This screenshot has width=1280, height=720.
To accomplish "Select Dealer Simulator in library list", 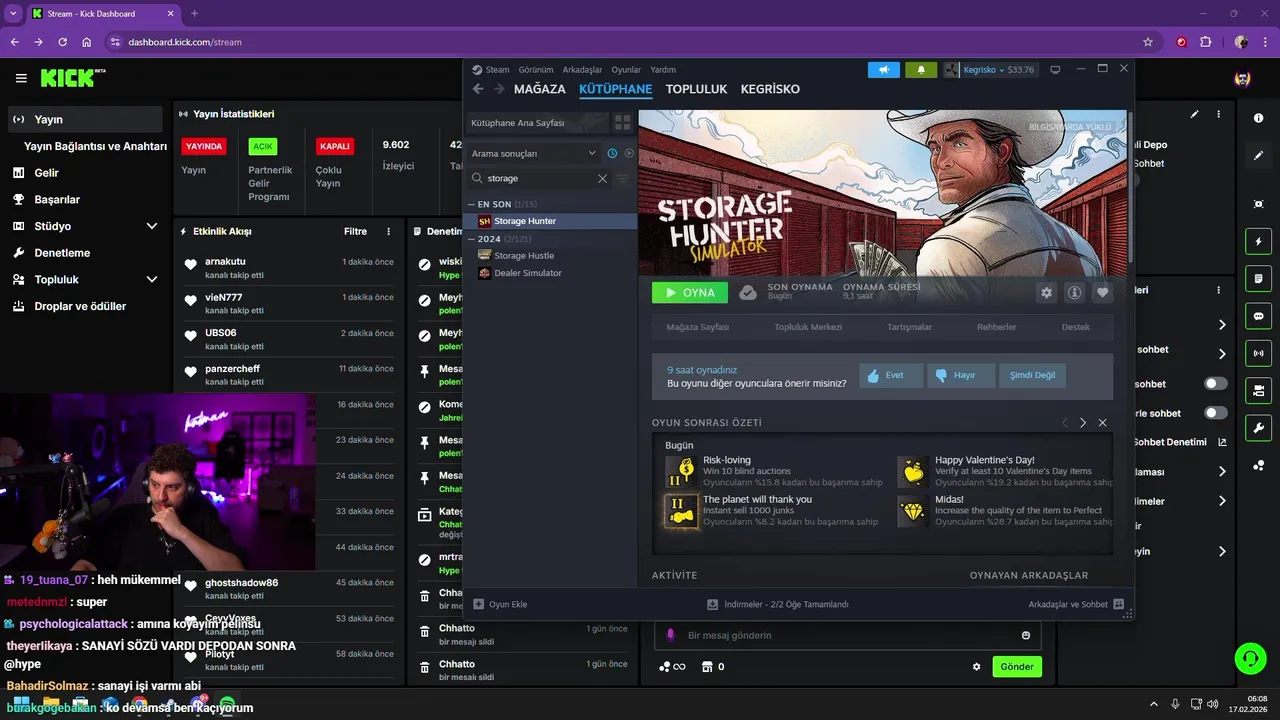I will point(528,273).
